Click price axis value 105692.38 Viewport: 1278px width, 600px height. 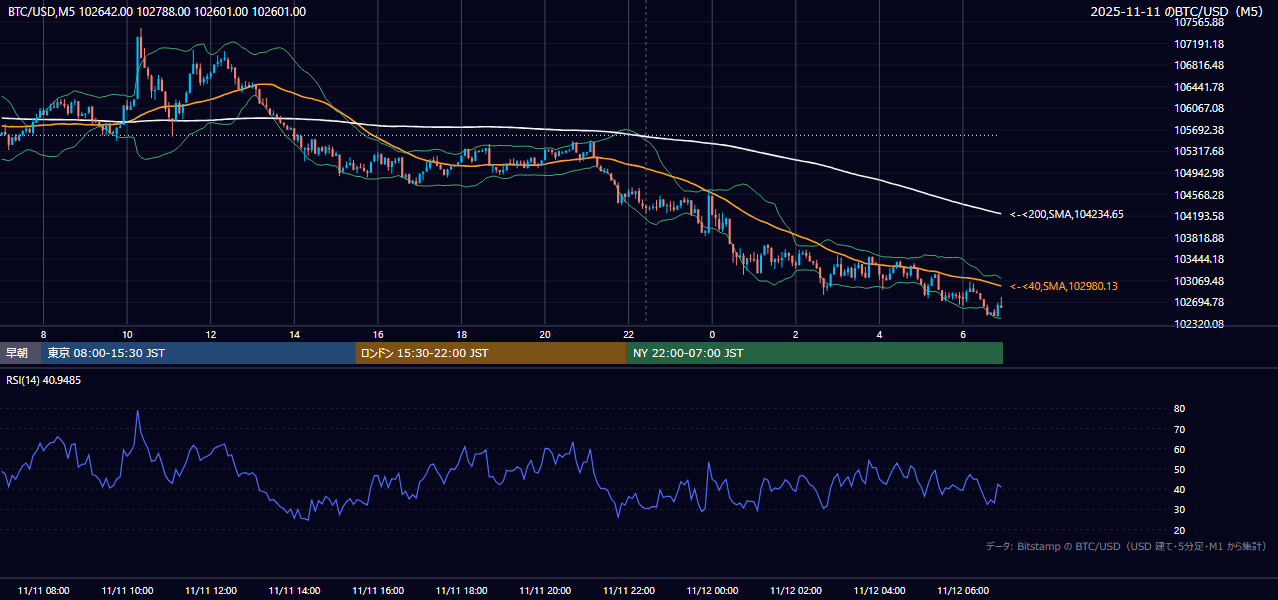pos(1199,130)
